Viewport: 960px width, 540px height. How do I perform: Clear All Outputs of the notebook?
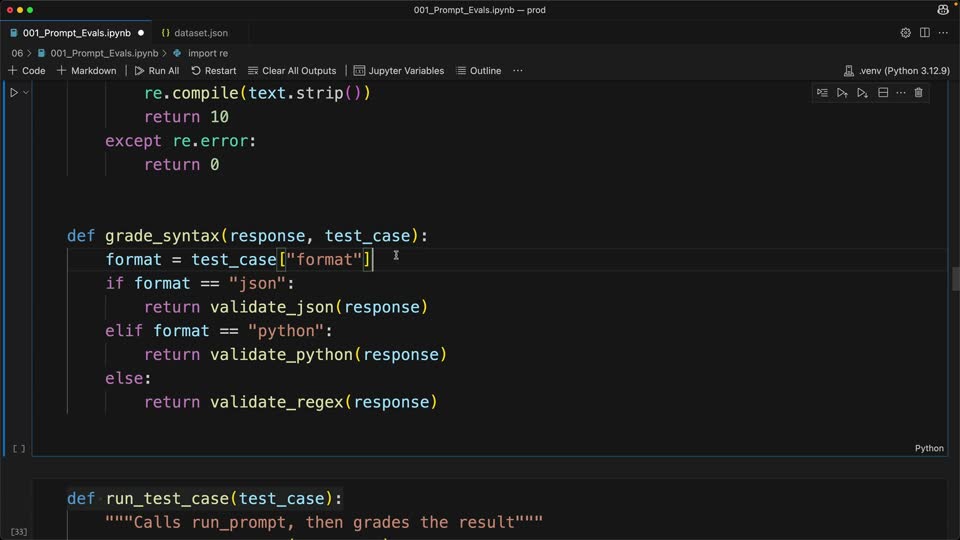pos(292,70)
